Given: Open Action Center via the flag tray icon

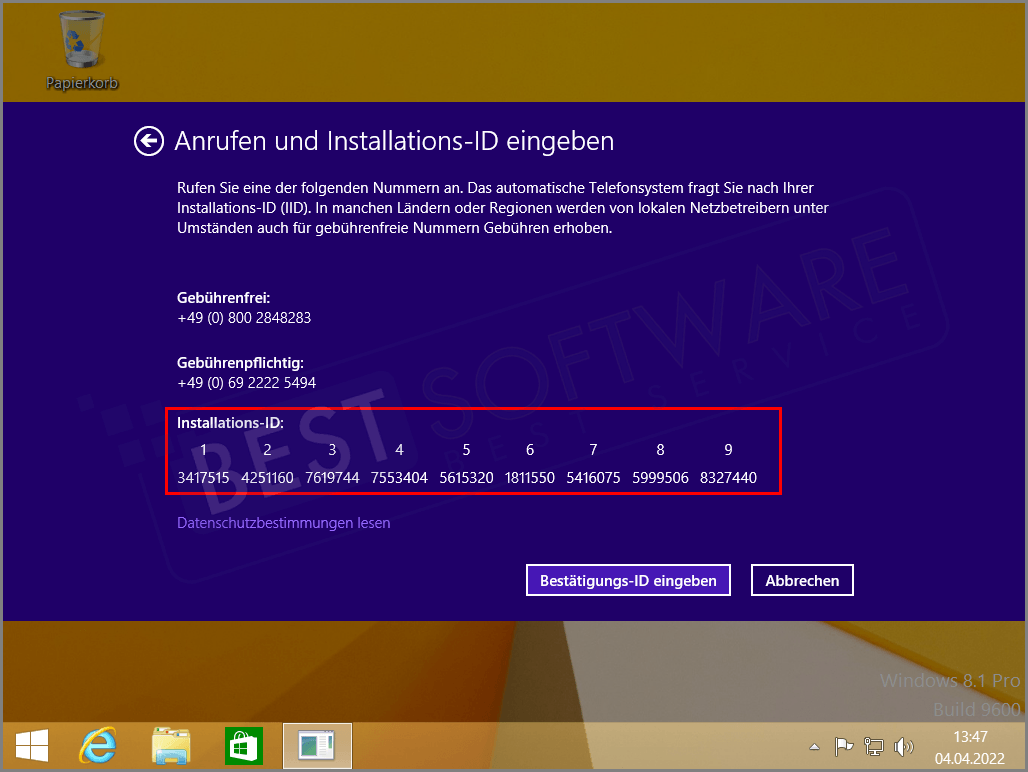Looking at the screenshot, I should click(x=843, y=746).
